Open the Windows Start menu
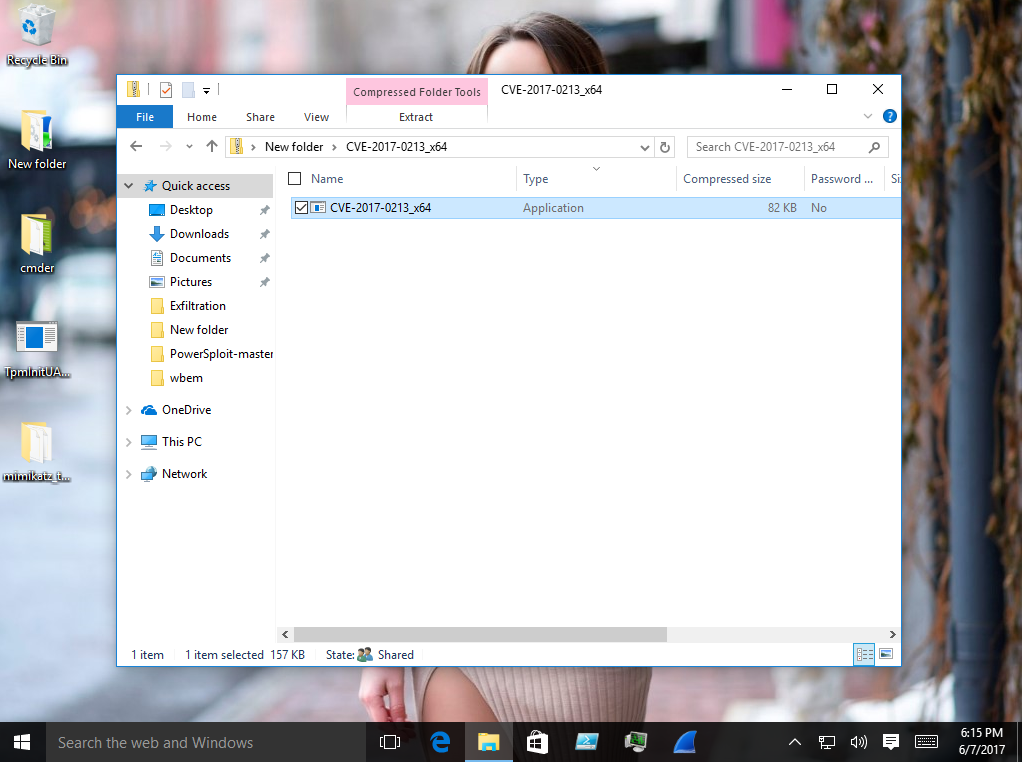Screen dimensions: 1022x762 point(22,742)
